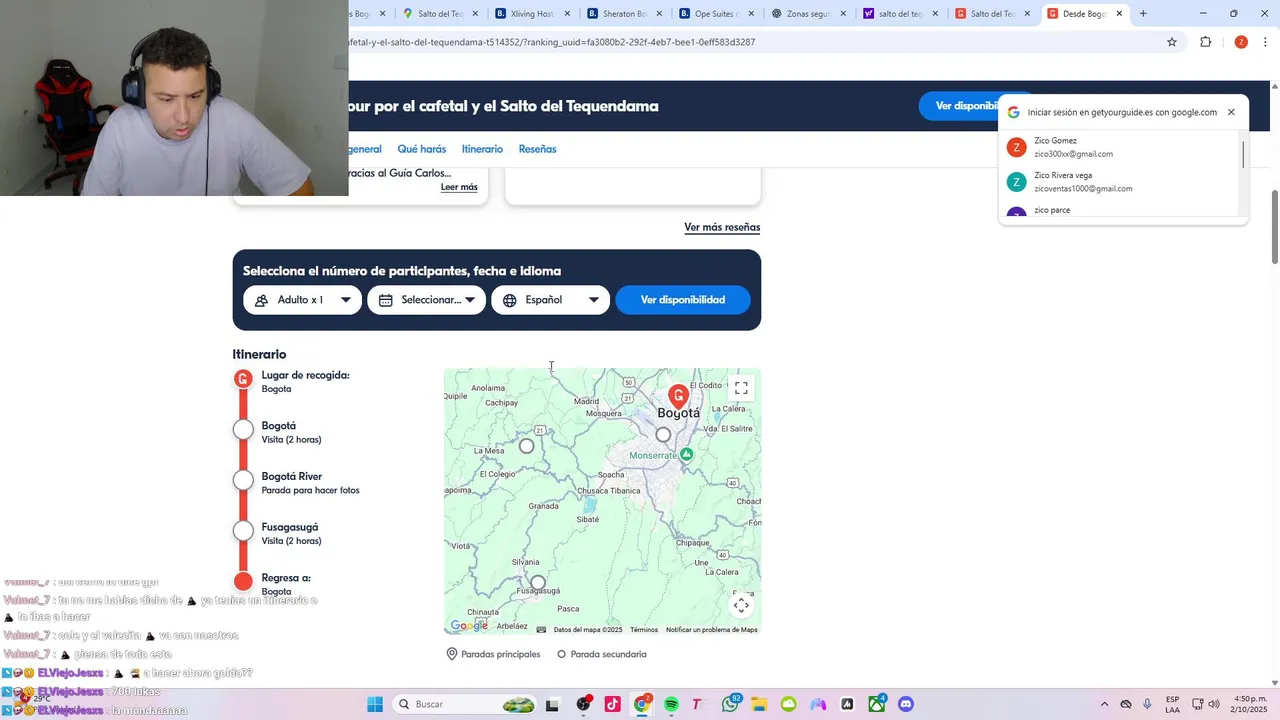Switch to the Xliving Host tab
Image resolution: width=1280 pixels, height=720 pixels.
(533, 14)
